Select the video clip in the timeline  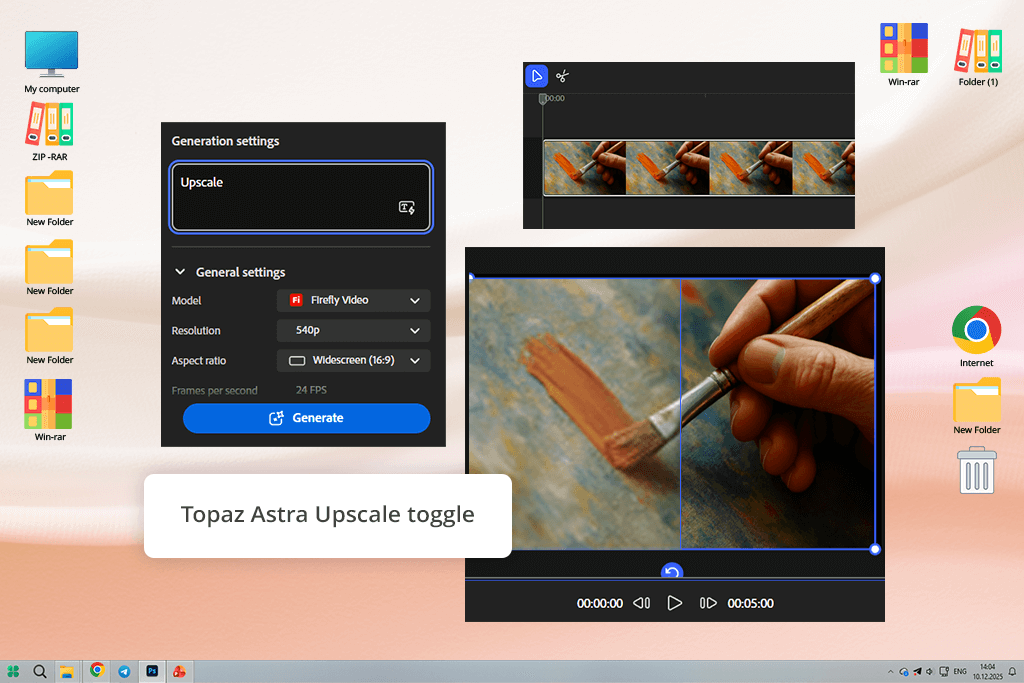tap(699, 168)
